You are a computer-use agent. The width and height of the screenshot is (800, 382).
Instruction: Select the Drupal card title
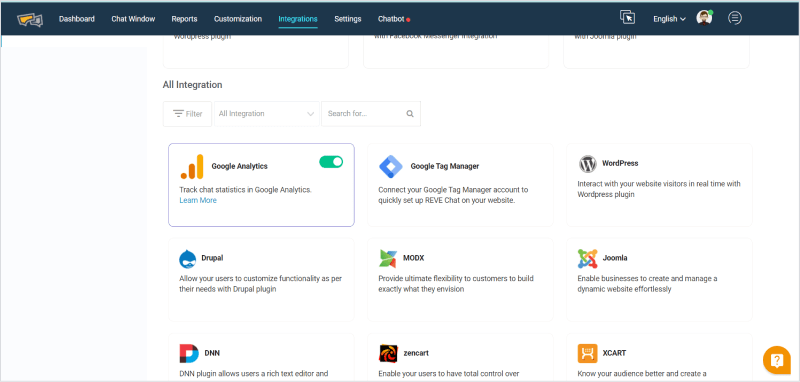point(212,258)
